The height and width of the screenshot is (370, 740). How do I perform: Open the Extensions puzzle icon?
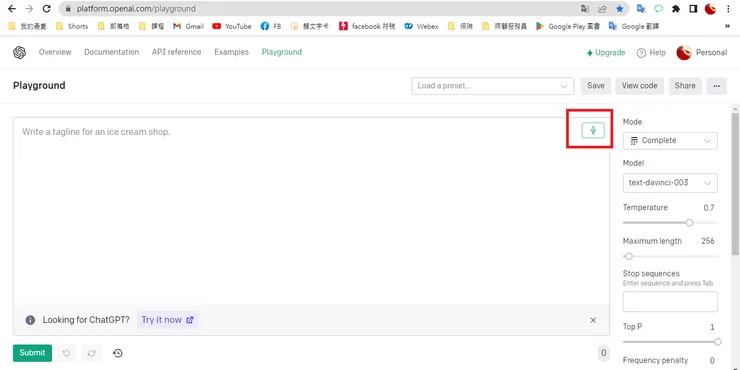[676, 8]
